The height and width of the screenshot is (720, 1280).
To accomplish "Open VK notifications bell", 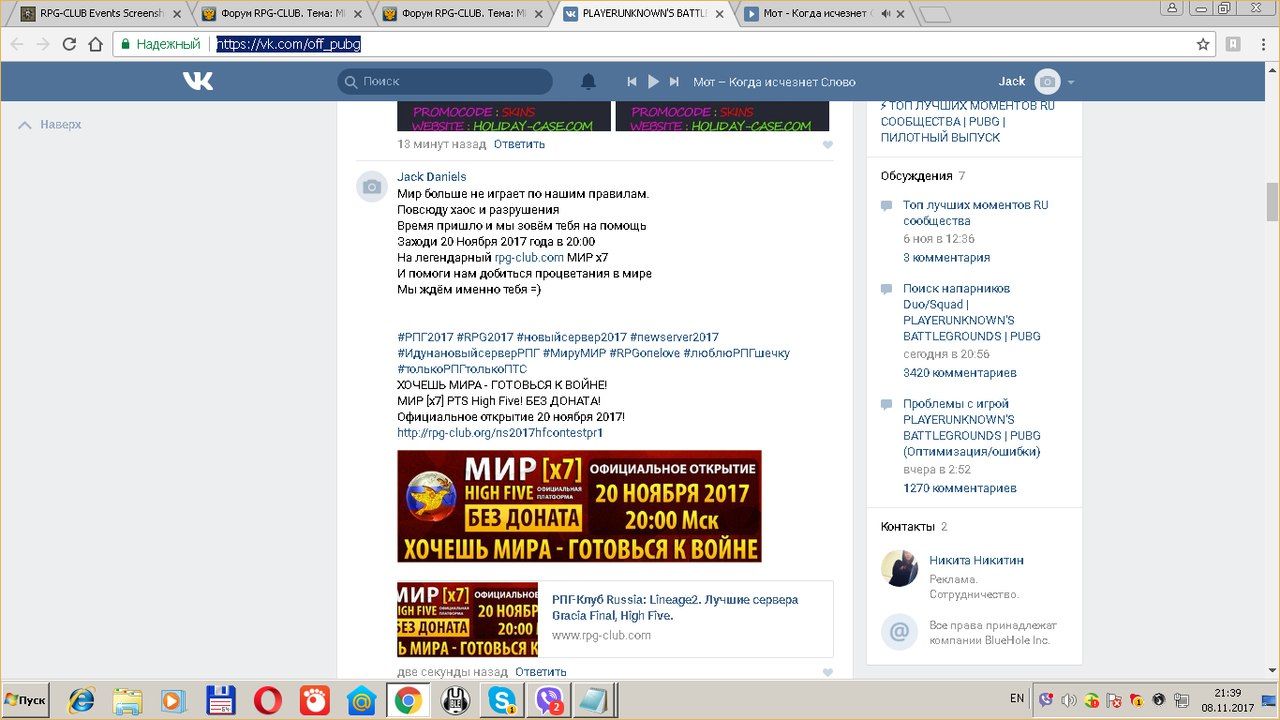I will [x=588, y=81].
